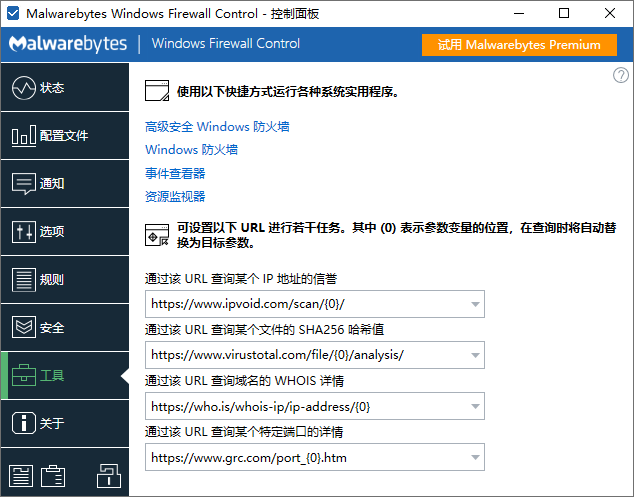Image resolution: width=634 pixels, height=497 pixels.
Task: Expand the ipvoid.com URL dropdown arrow
Action: coord(475,304)
